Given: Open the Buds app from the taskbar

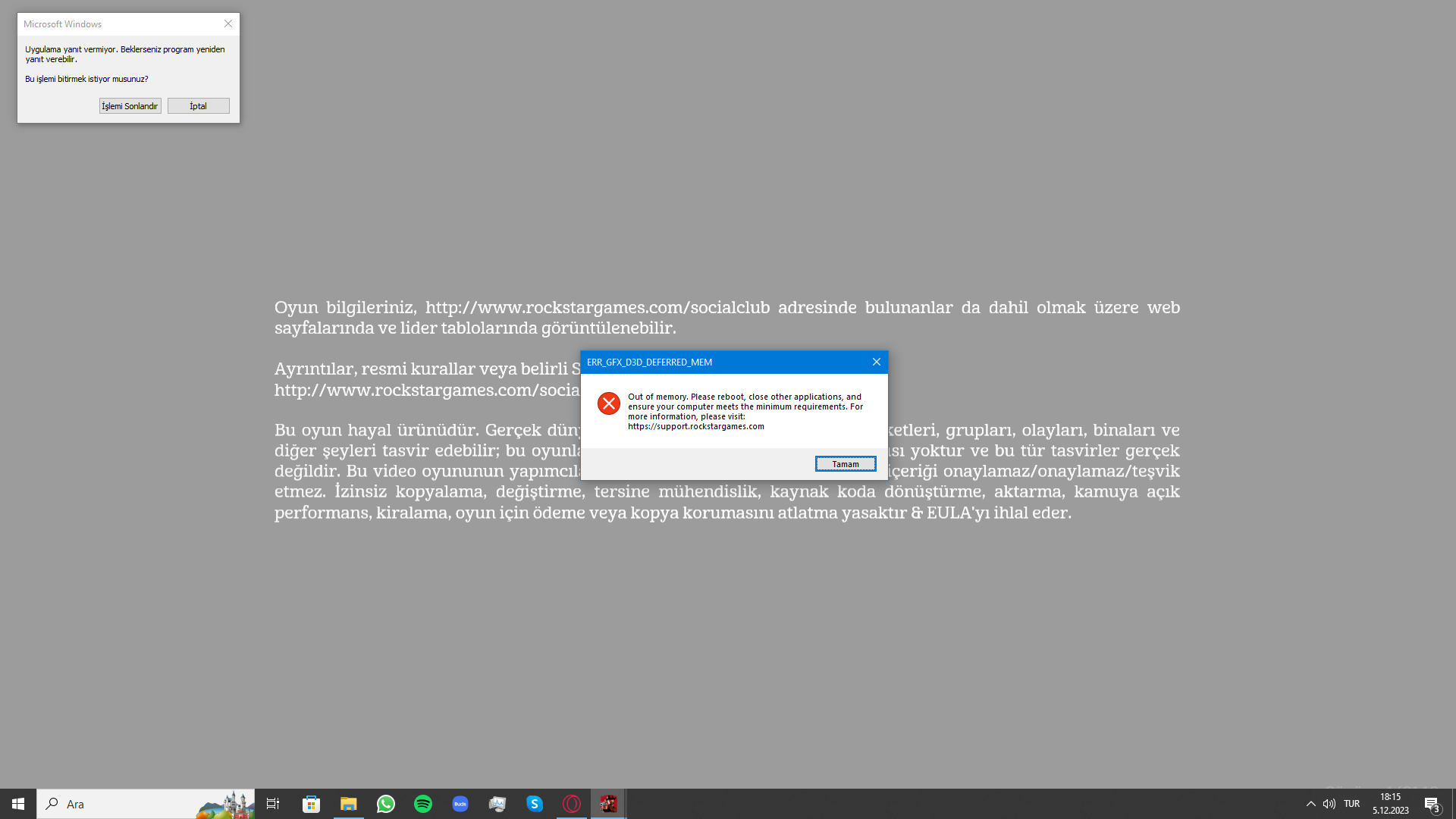Looking at the screenshot, I should [460, 804].
